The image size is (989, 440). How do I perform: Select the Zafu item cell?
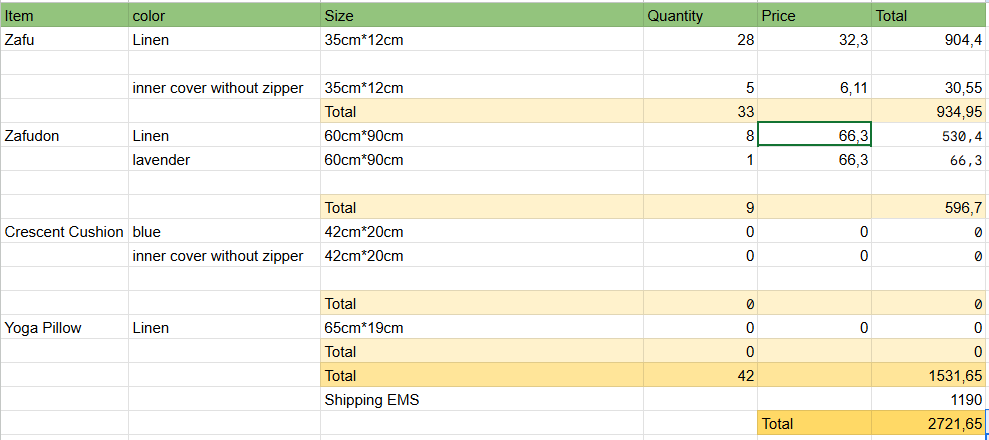64,39
